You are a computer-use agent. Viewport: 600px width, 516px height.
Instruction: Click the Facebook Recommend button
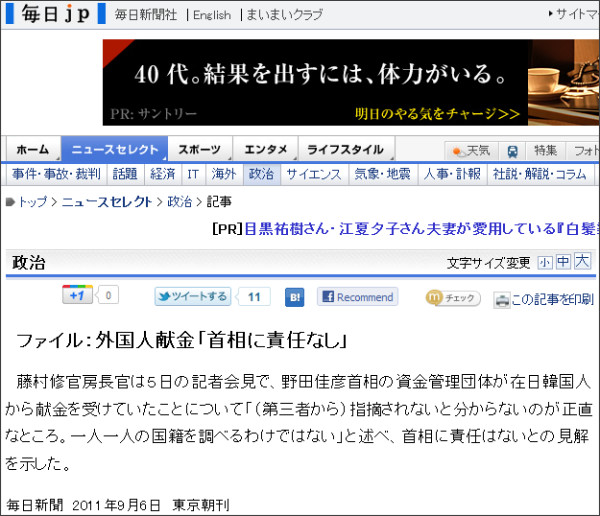click(358, 297)
